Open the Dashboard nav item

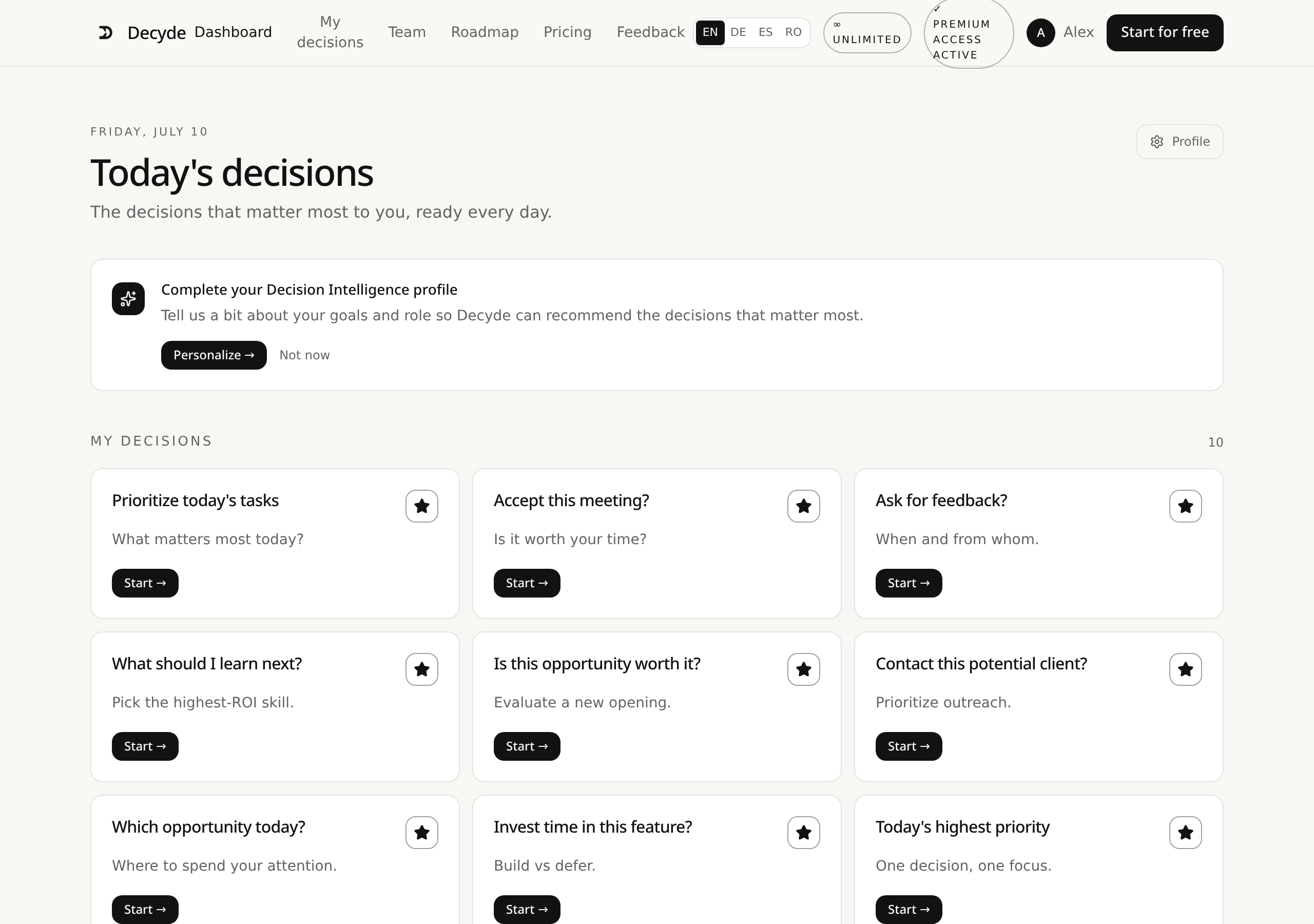tap(233, 32)
